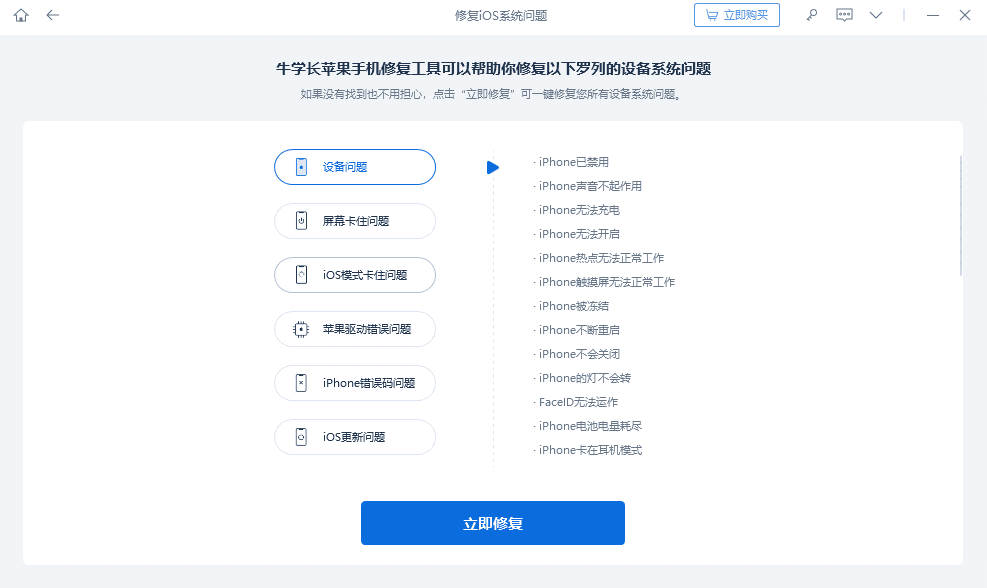
Task: Select the iPhone错误码问题 category
Action: coord(355,383)
